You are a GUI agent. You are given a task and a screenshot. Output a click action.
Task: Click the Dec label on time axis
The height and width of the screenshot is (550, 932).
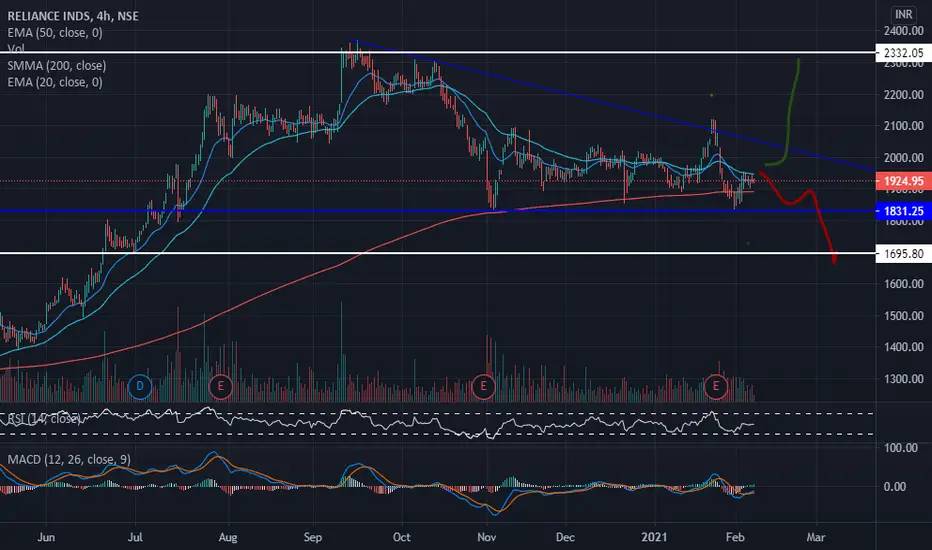click(x=565, y=537)
